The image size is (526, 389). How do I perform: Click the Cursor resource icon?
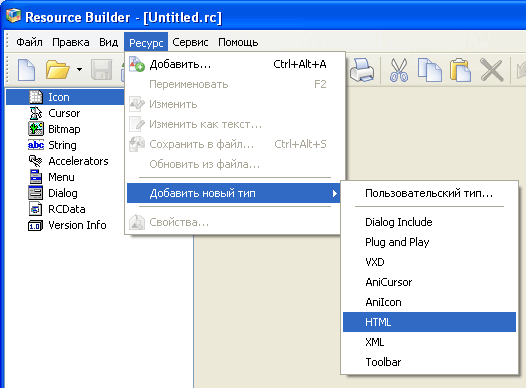click(x=36, y=113)
